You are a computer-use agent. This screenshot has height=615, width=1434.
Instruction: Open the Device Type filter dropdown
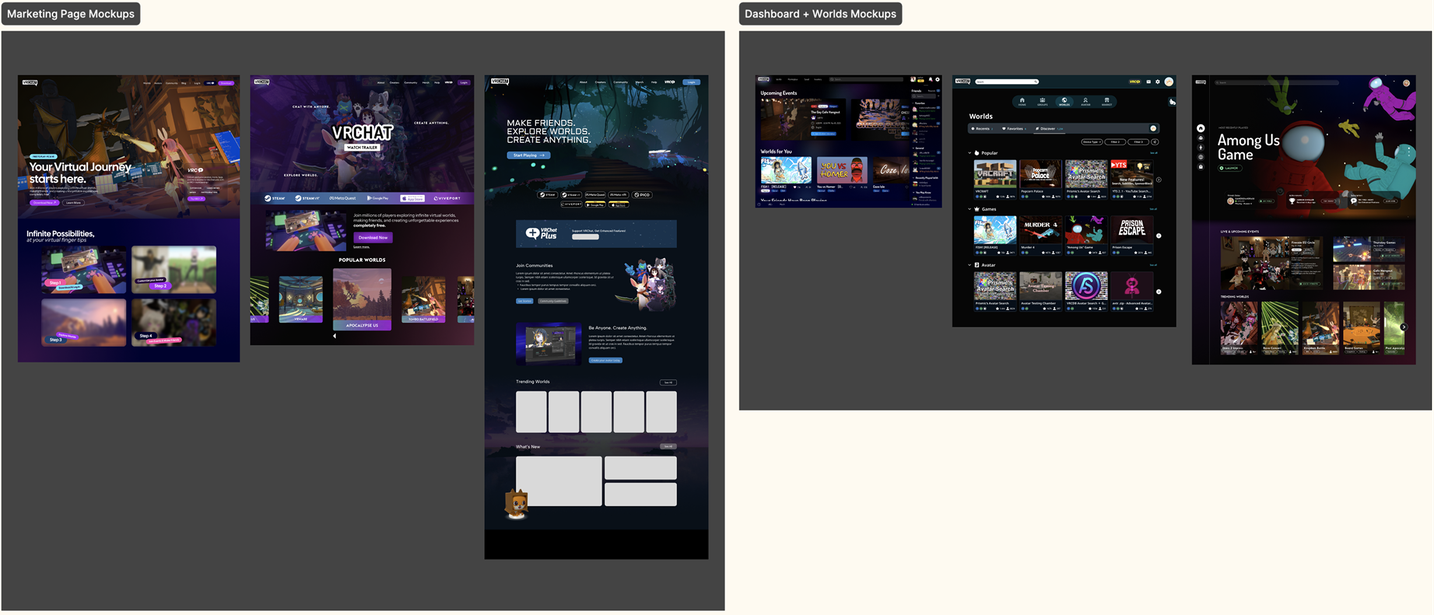[1092, 142]
